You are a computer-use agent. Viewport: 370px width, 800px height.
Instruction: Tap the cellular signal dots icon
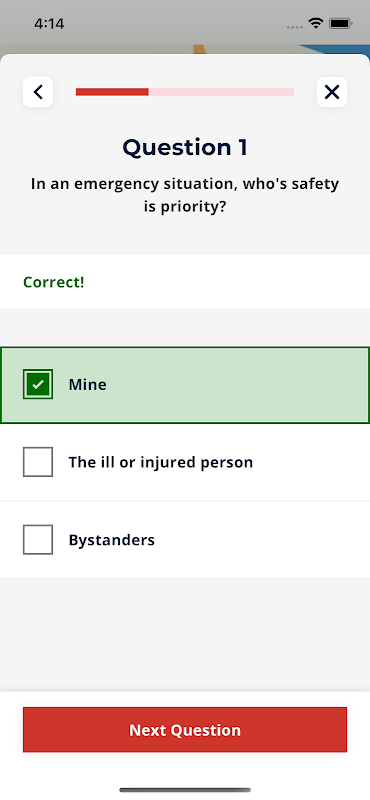pyautogui.click(x=295, y=27)
